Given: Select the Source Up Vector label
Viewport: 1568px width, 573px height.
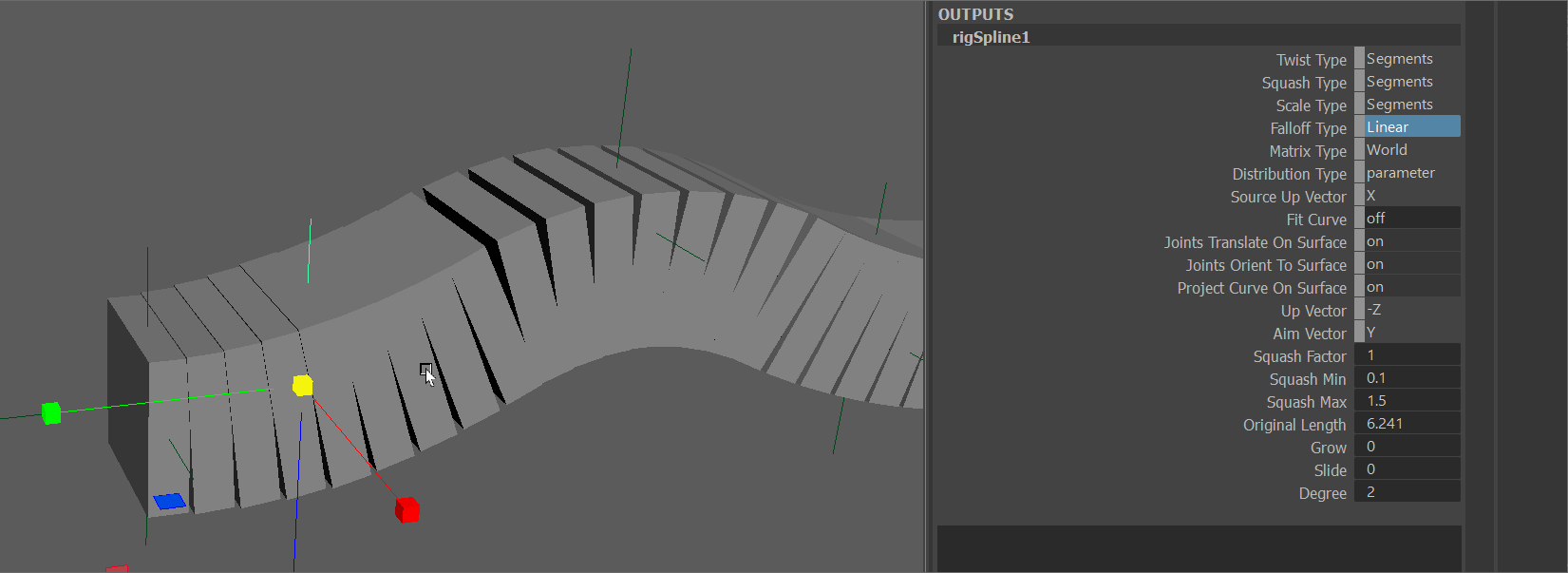Looking at the screenshot, I should (1289, 197).
